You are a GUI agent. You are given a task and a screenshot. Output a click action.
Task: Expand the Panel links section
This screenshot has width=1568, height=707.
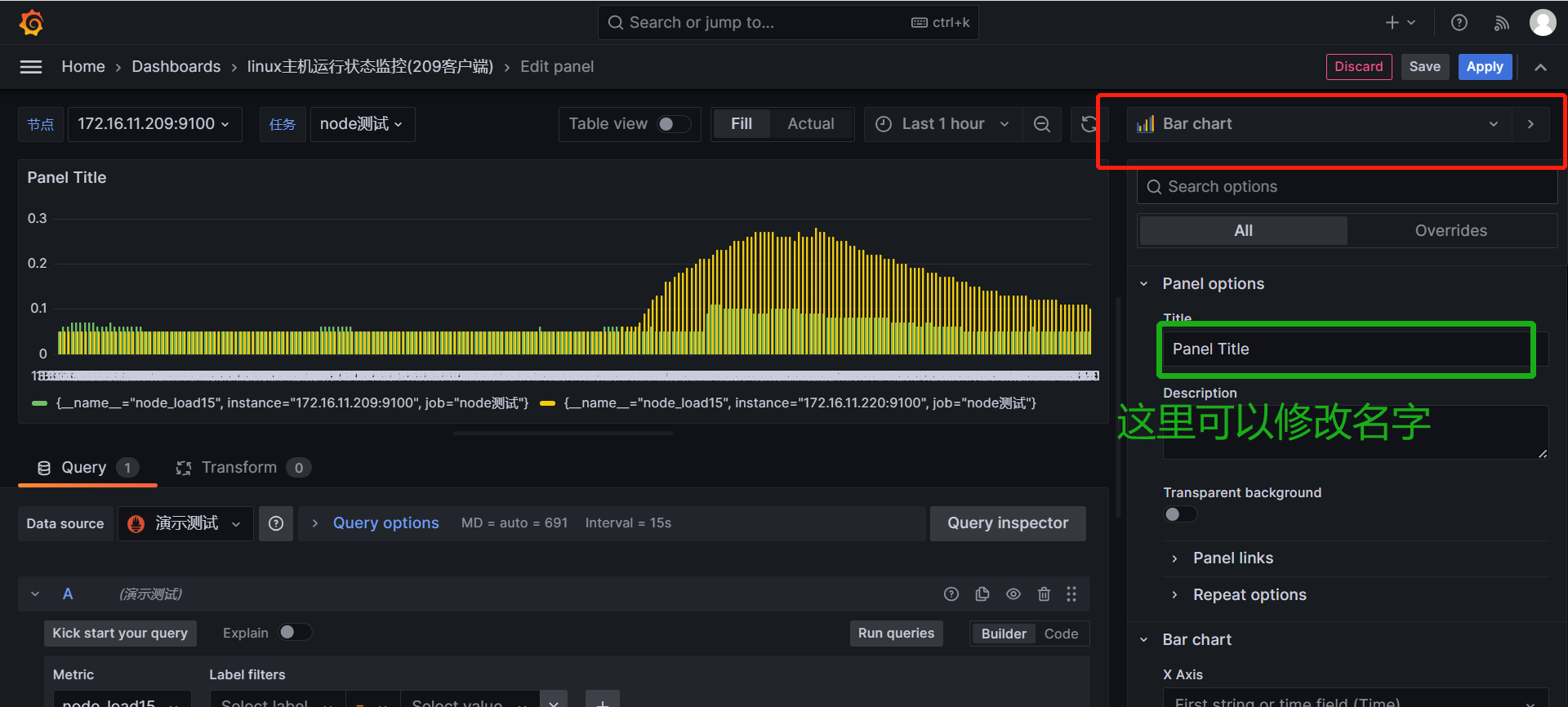click(1232, 558)
